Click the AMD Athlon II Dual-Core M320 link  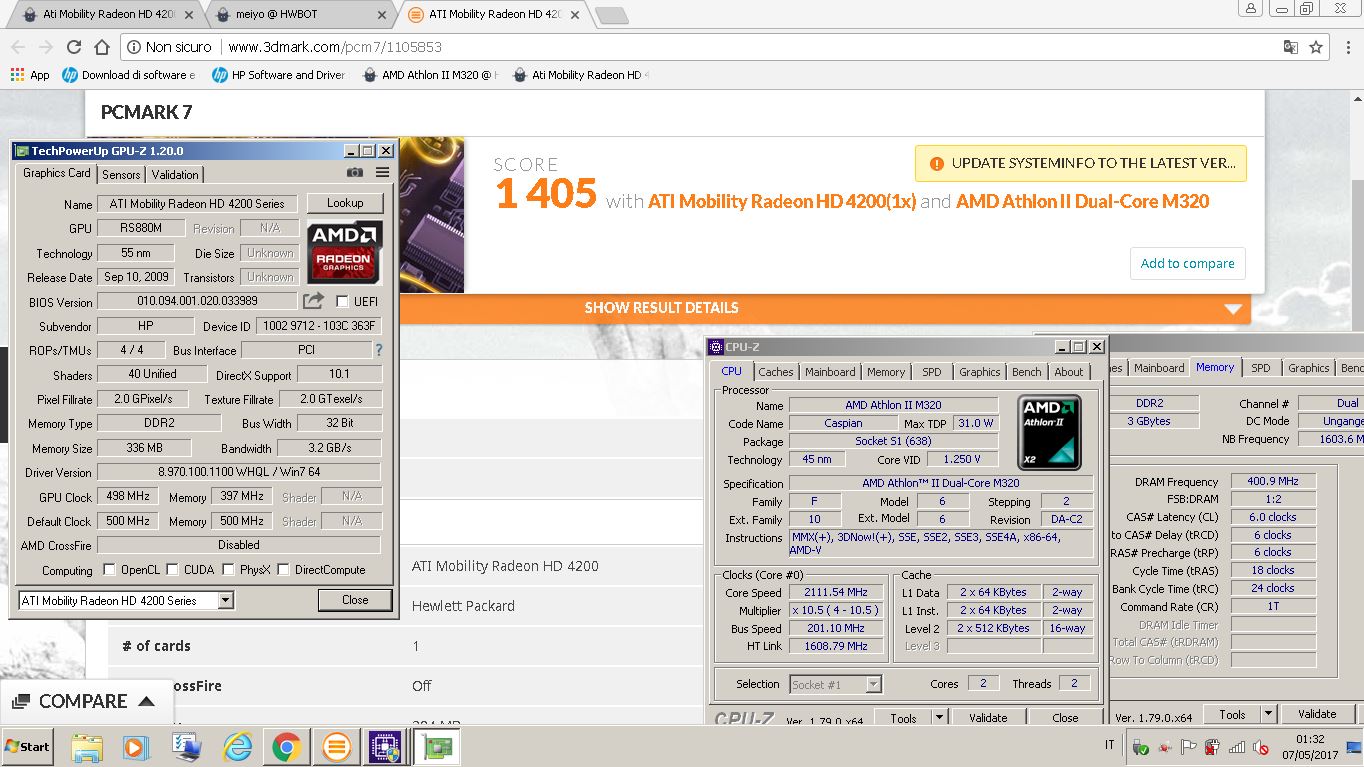click(1083, 201)
